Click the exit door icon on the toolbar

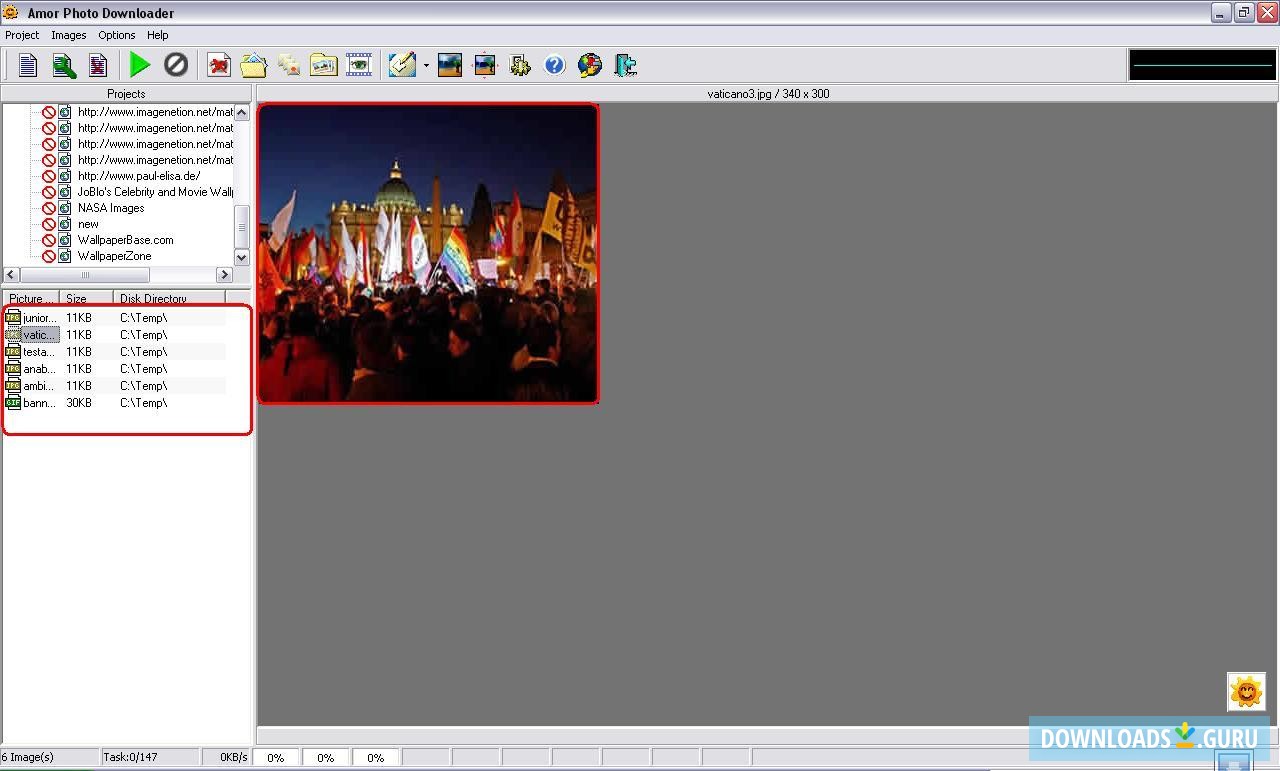625,65
